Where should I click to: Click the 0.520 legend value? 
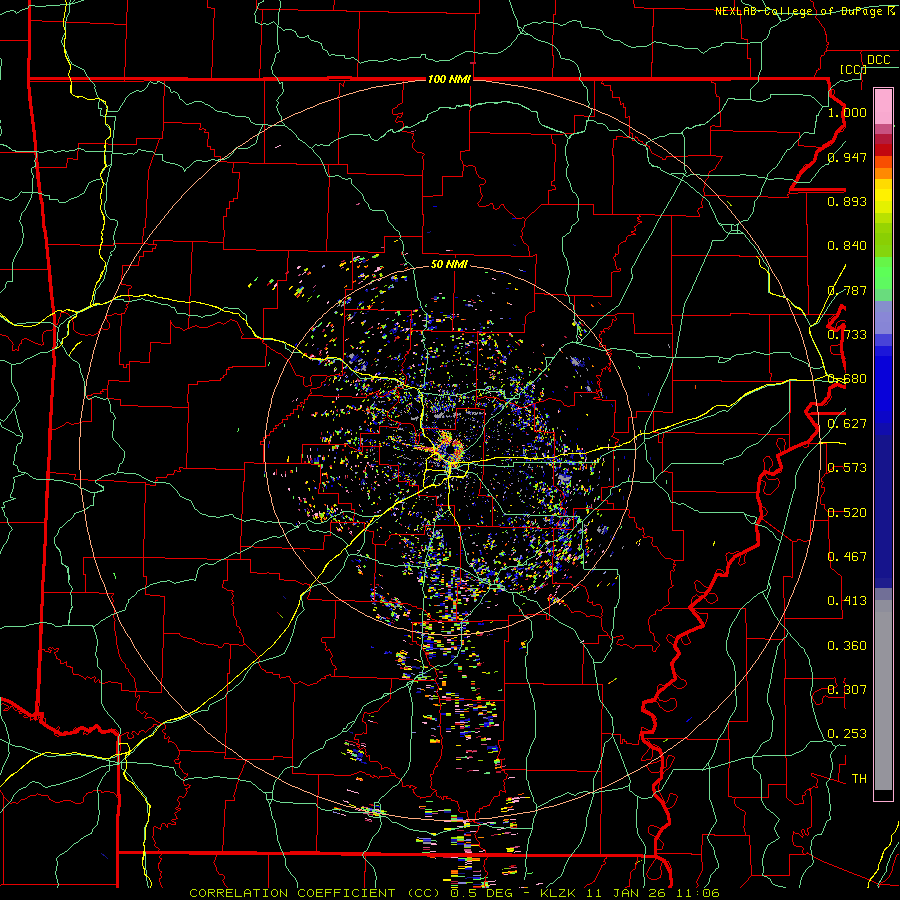[x=847, y=513]
